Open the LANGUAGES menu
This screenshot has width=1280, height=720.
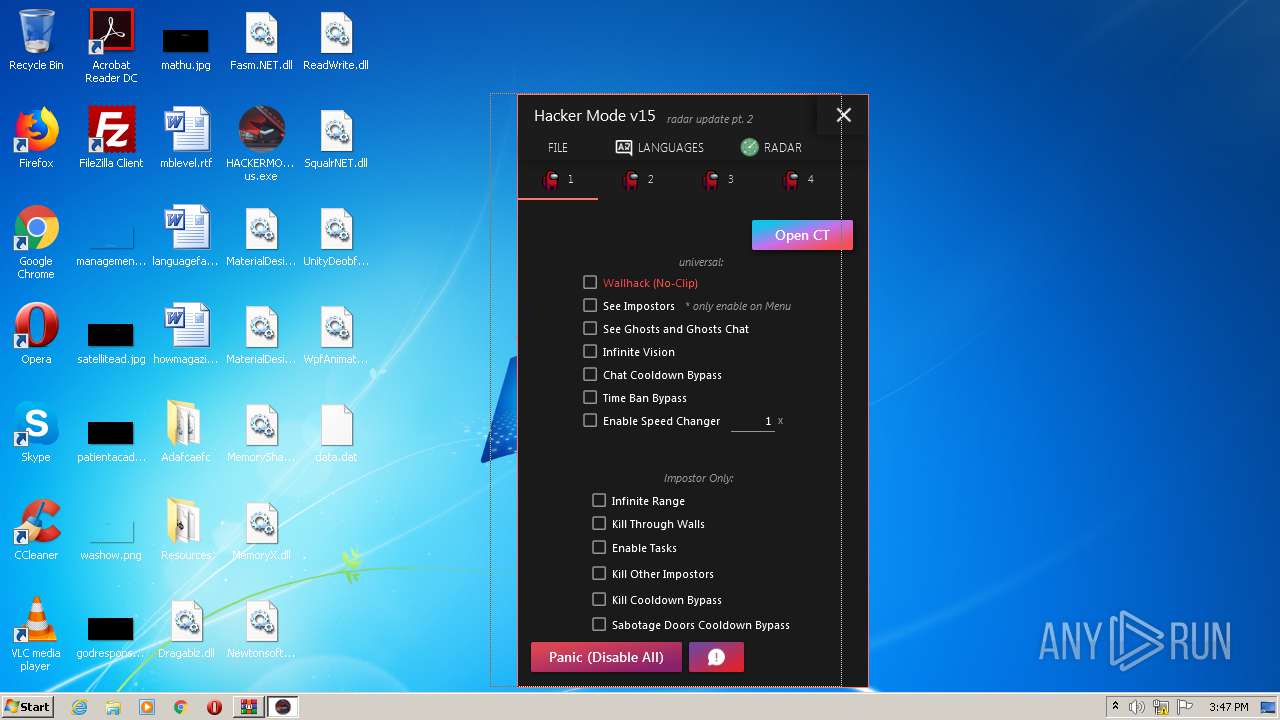[660, 148]
